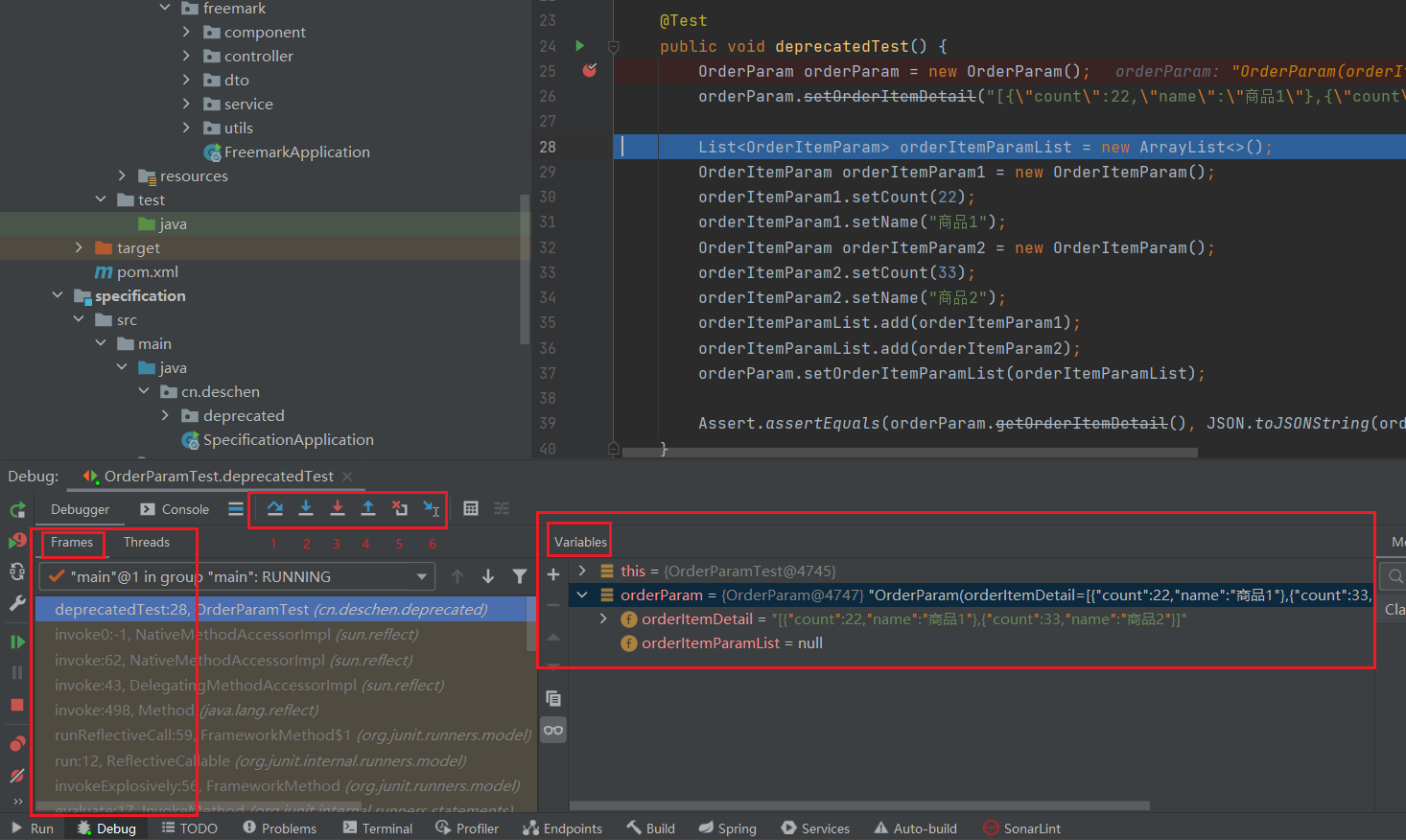Switch to the Threads tab
The height and width of the screenshot is (840, 1406).
(148, 543)
